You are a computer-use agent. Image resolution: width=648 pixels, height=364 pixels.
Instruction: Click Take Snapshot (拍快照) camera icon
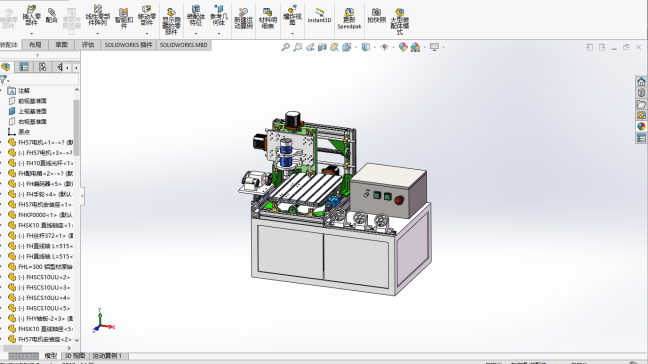[x=376, y=16]
